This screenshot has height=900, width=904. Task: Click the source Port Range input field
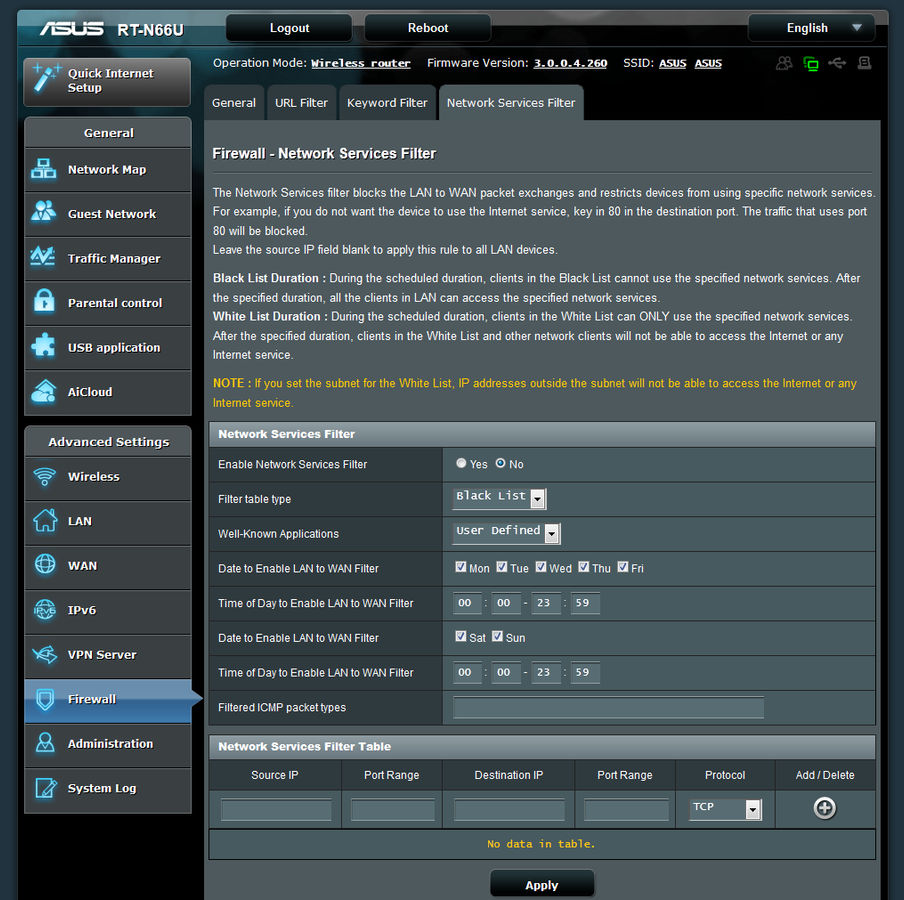tap(392, 809)
